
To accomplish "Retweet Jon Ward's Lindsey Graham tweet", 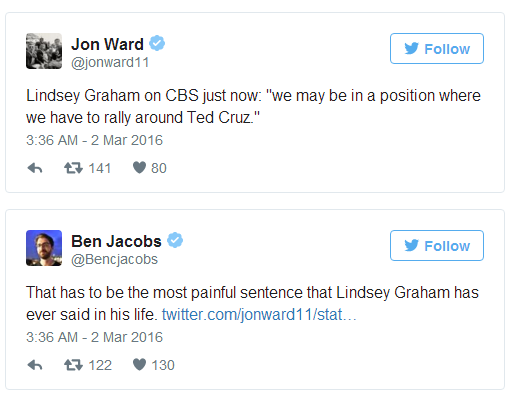I will [73, 168].
